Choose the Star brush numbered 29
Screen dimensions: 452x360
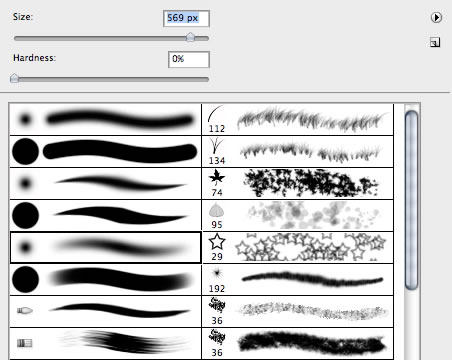298,248
